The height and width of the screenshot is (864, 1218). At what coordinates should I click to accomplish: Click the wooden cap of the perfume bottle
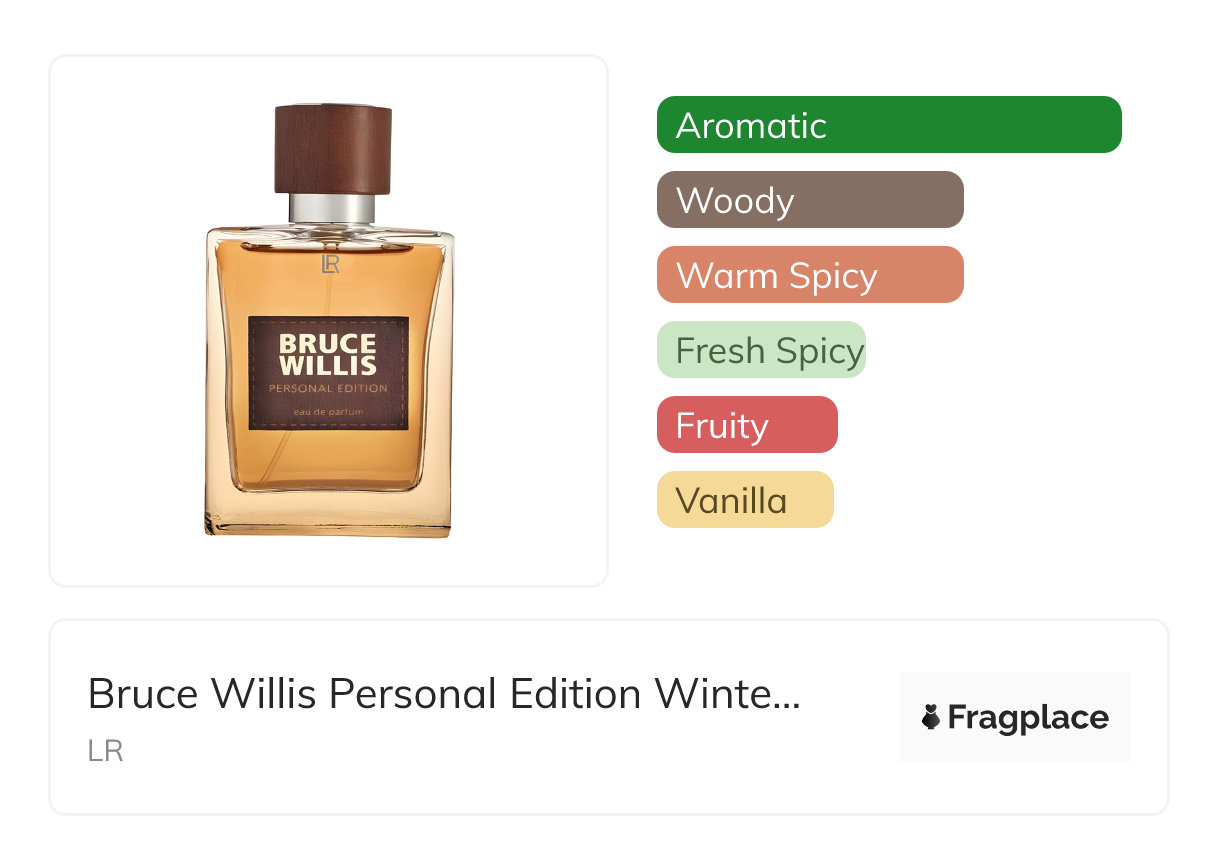tap(333, 148)
